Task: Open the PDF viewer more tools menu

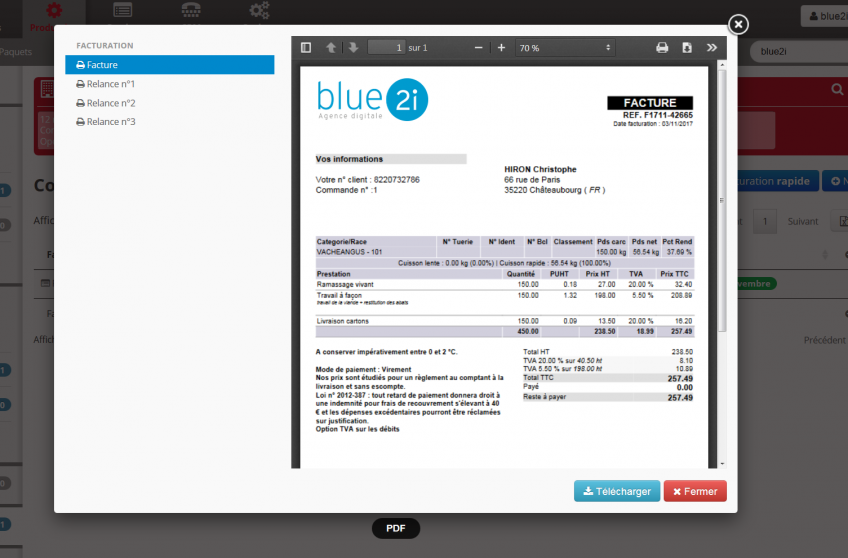Action: pos(712,48)
